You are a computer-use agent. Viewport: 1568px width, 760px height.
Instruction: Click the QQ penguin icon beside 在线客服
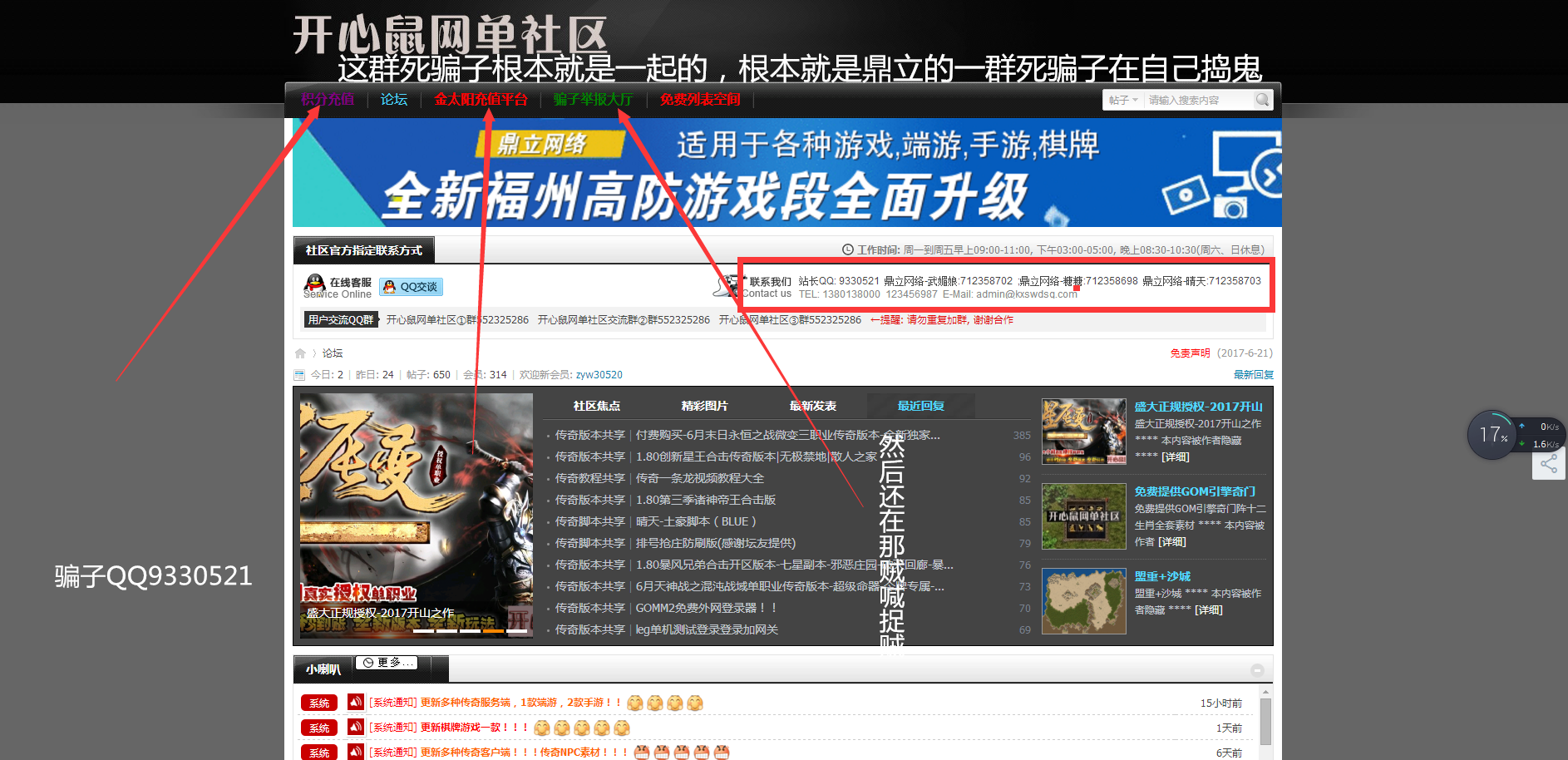click(x=314, y=284)
